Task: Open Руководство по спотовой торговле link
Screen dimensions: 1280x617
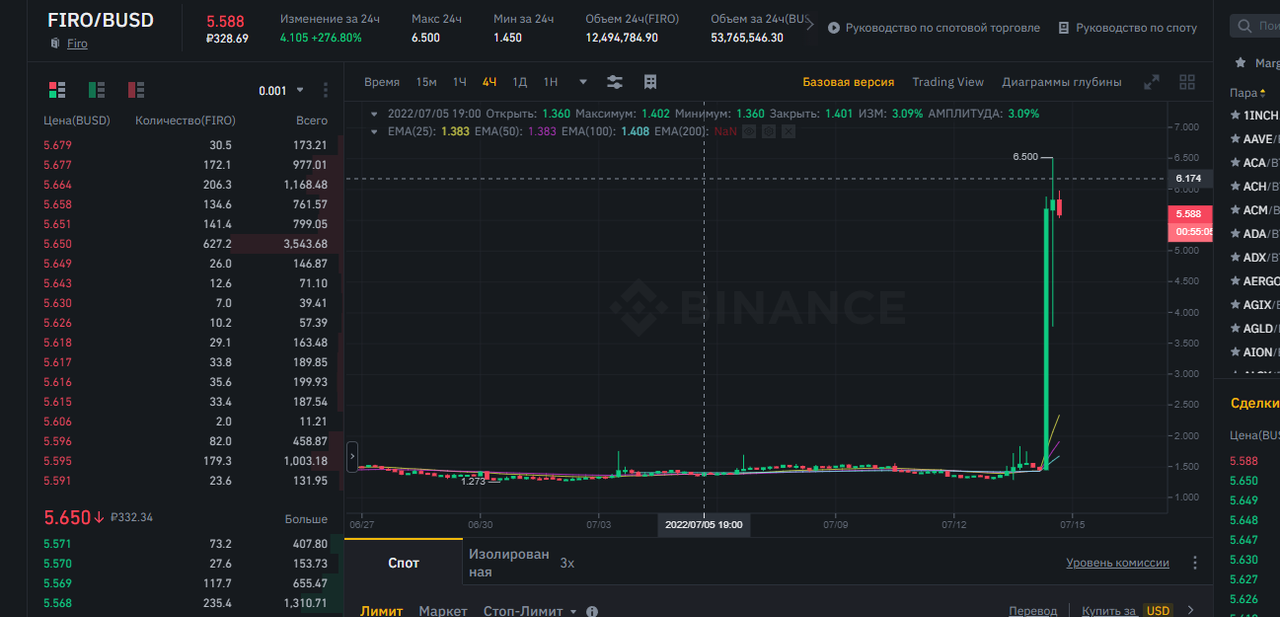Action: (943, 28)
